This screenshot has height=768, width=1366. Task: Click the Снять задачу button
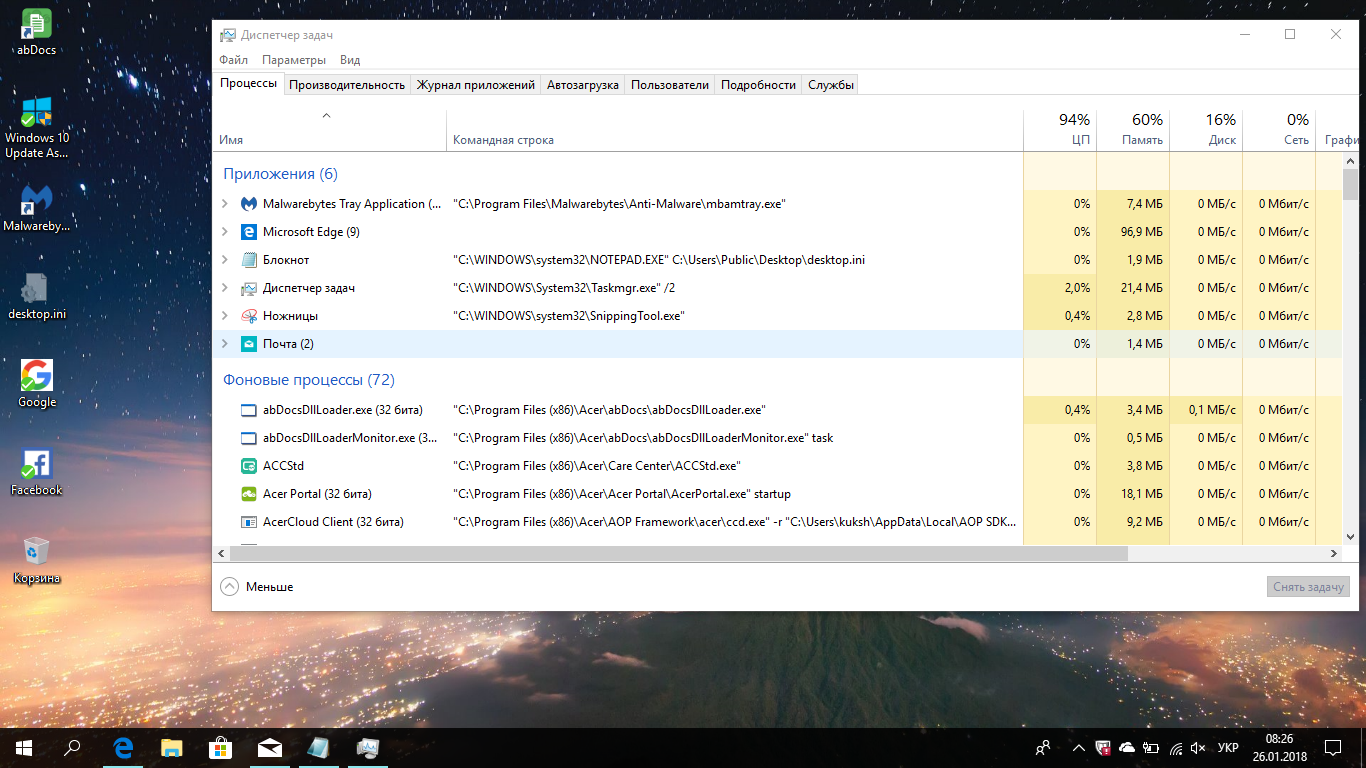point(1309,587)
